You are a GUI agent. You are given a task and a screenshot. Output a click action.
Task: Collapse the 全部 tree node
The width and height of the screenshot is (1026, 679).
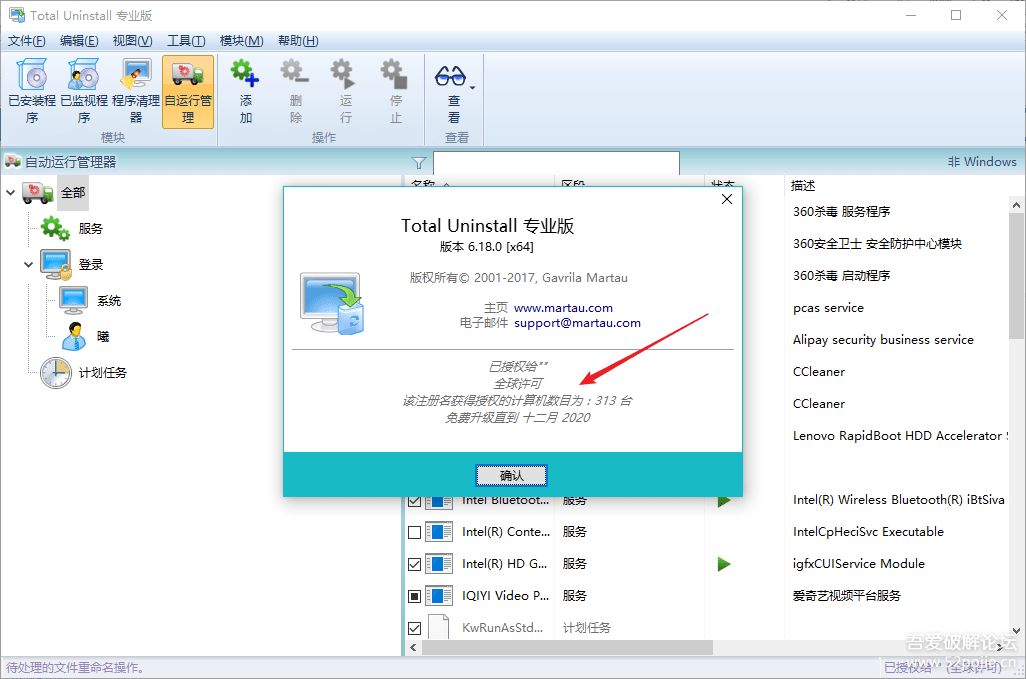pyautogui.click(x=10, y=193)
